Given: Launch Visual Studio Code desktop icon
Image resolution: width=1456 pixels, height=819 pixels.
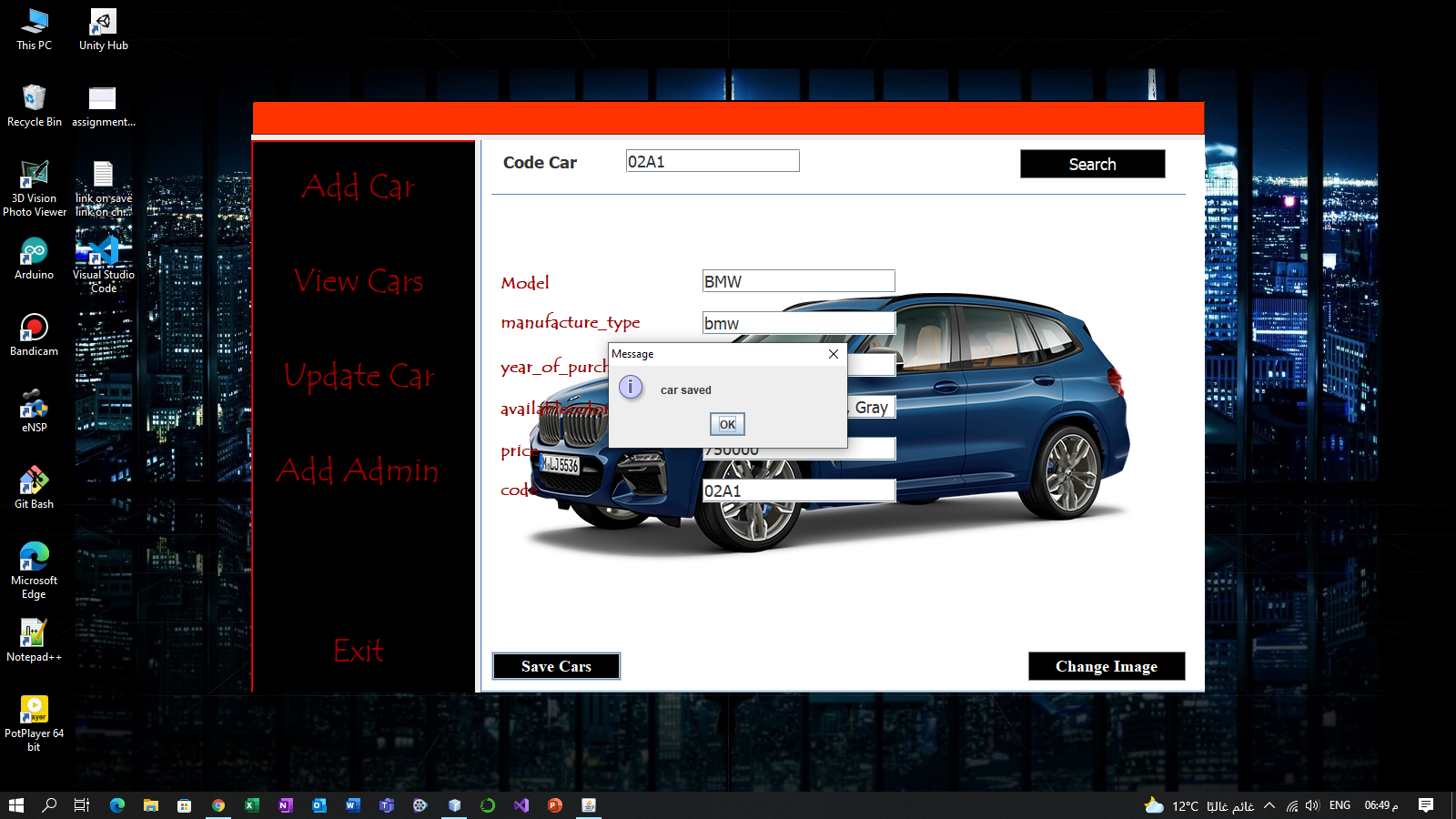Looking at the screenshot, I should pos(101,253).
